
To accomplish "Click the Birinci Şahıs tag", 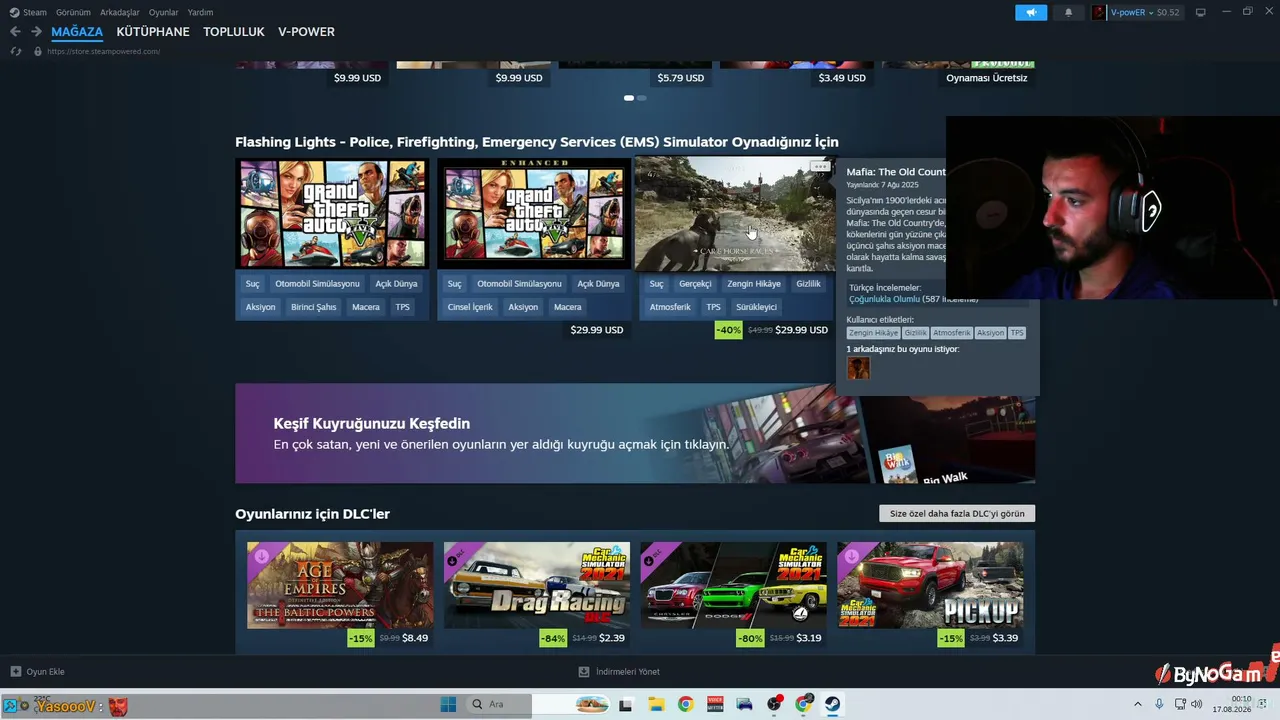I will 313,307.
